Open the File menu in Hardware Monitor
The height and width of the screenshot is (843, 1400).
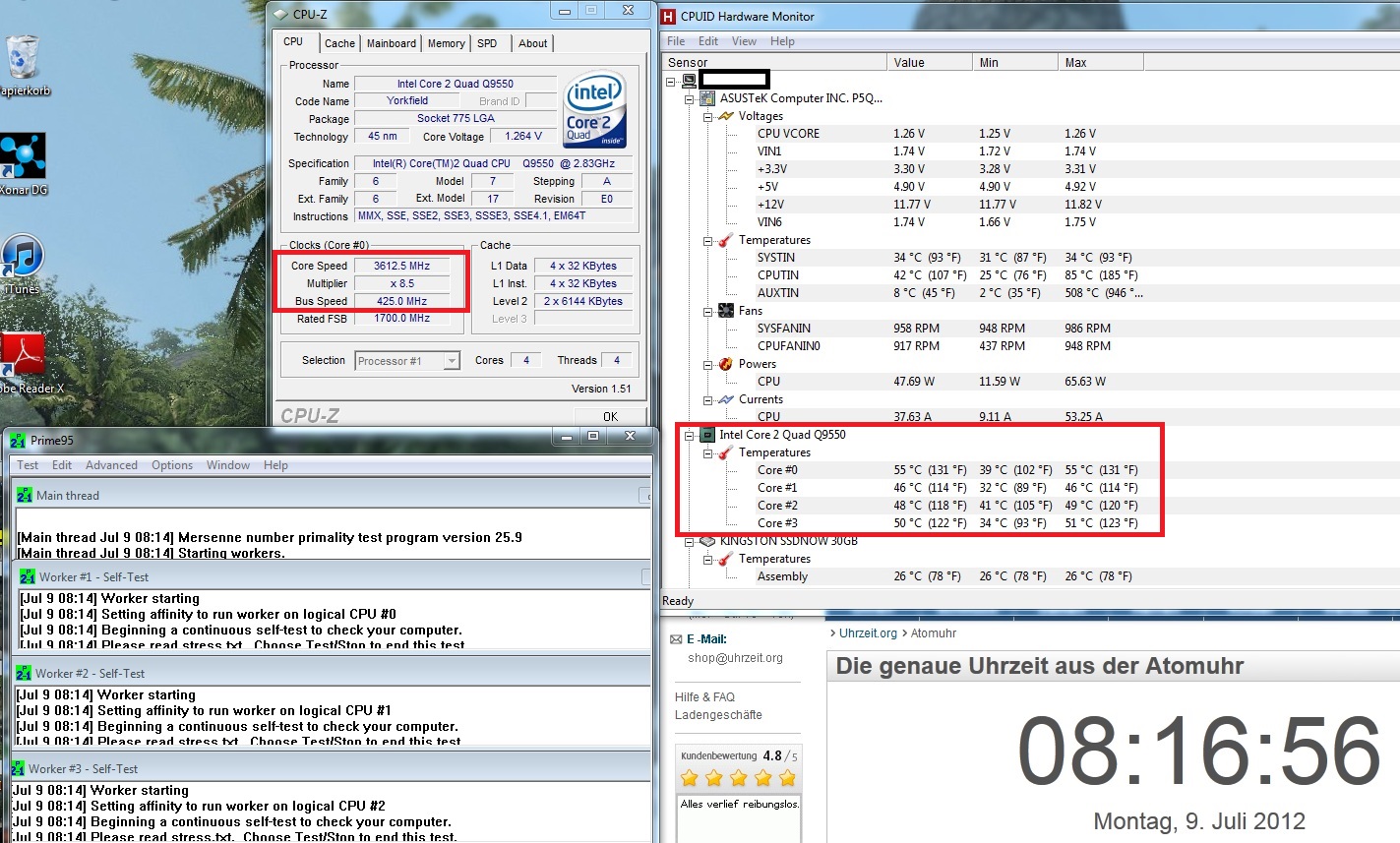(x=676, y=41)
